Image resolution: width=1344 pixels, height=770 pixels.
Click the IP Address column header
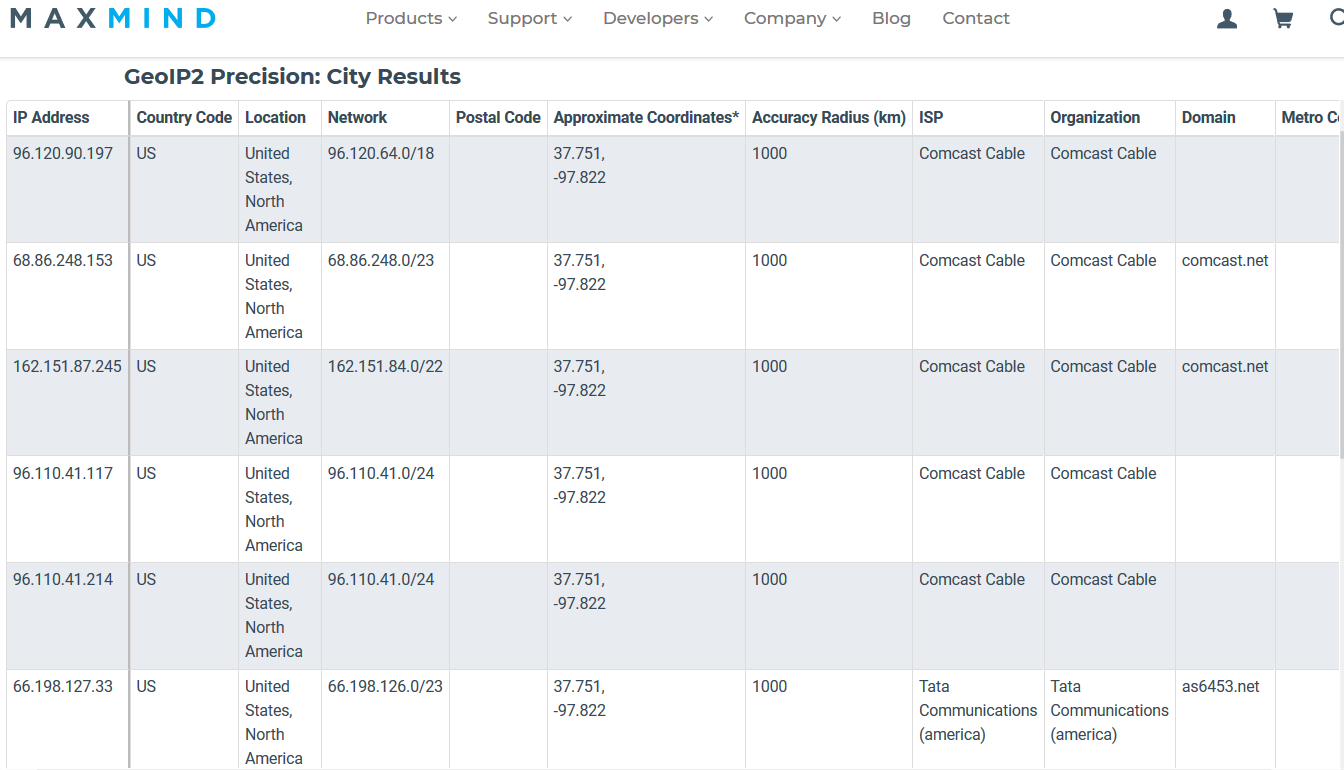[51, 117]
